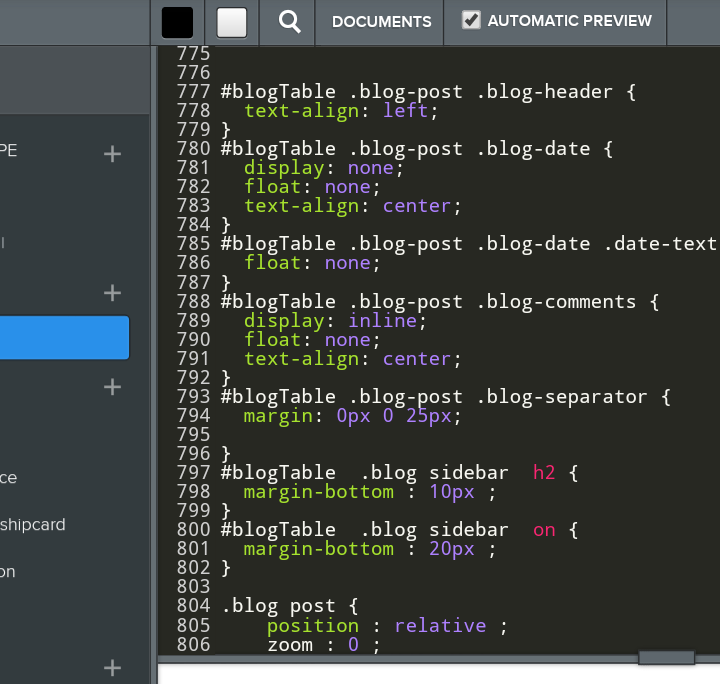This screenshot has width=720, height=684.
Task: Click the plus icon beside the "PE" heading
Action: [x=113, y=153]
